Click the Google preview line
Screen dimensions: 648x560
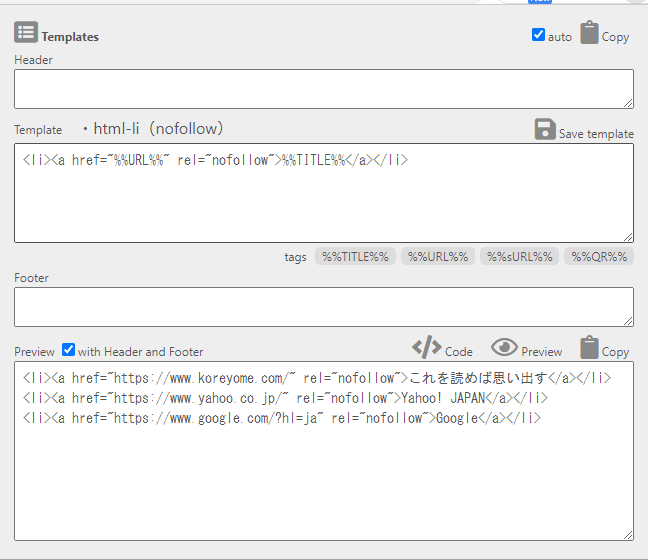(282, 418)
